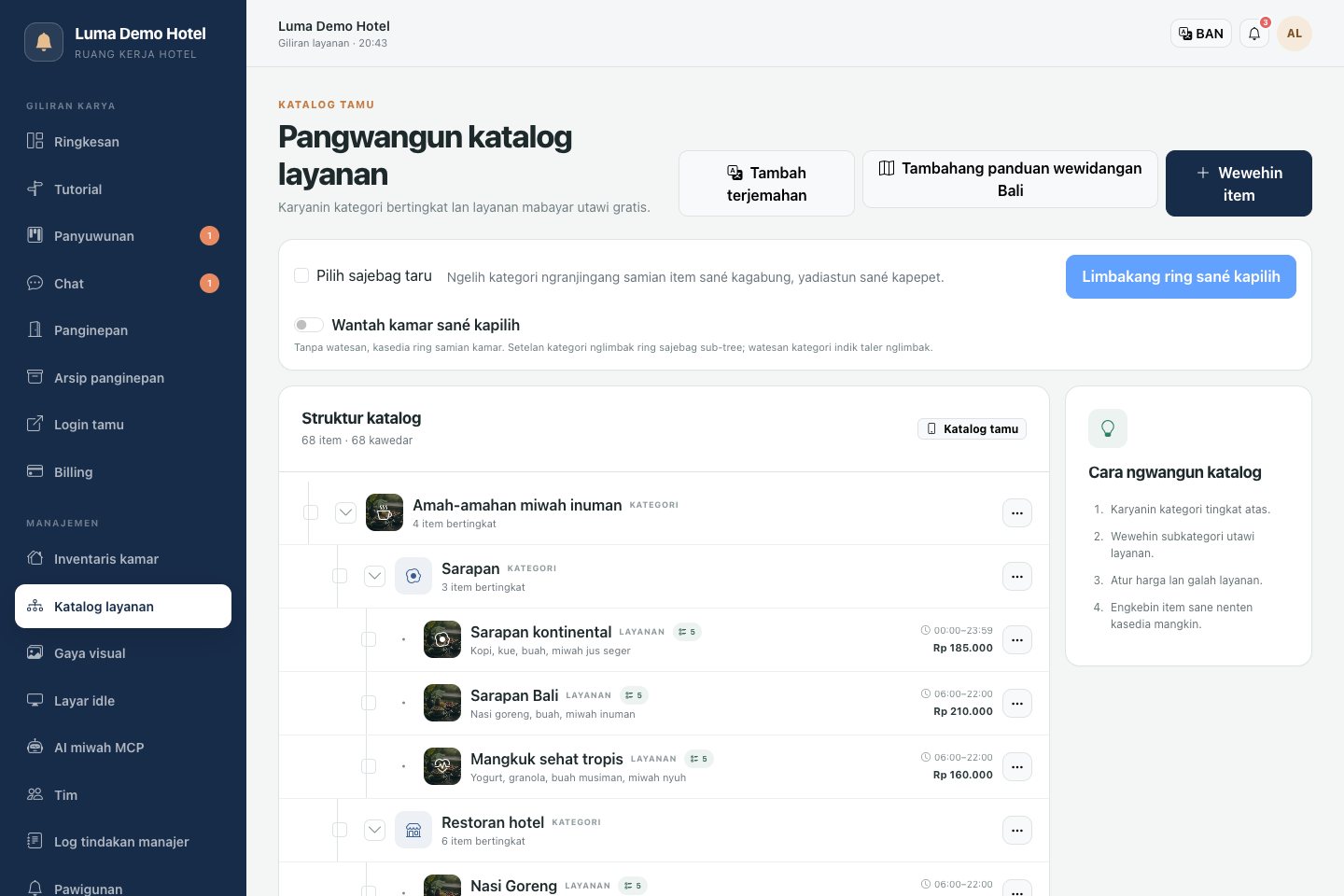The height and width of the screenshot is (896, 1344).
Task: Open more options for Mangkuk sehat tropis
Action: (x=1017, y=767)
